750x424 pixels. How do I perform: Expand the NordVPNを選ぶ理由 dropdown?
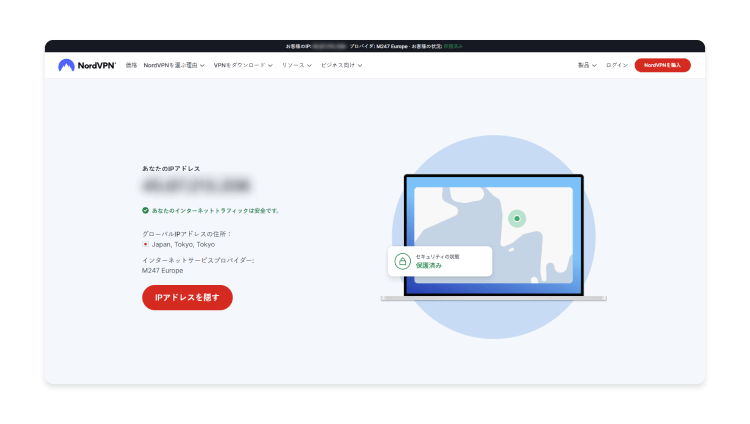click(x=174, y=65)
